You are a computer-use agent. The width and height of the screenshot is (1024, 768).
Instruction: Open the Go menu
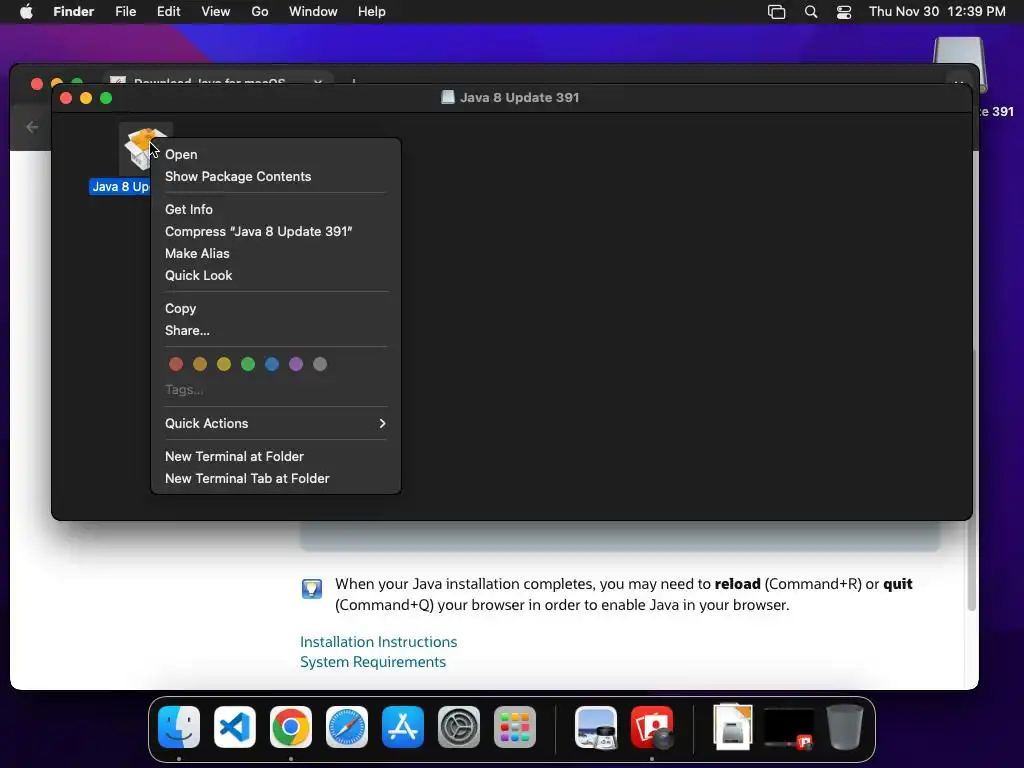(x=260, y=12)
